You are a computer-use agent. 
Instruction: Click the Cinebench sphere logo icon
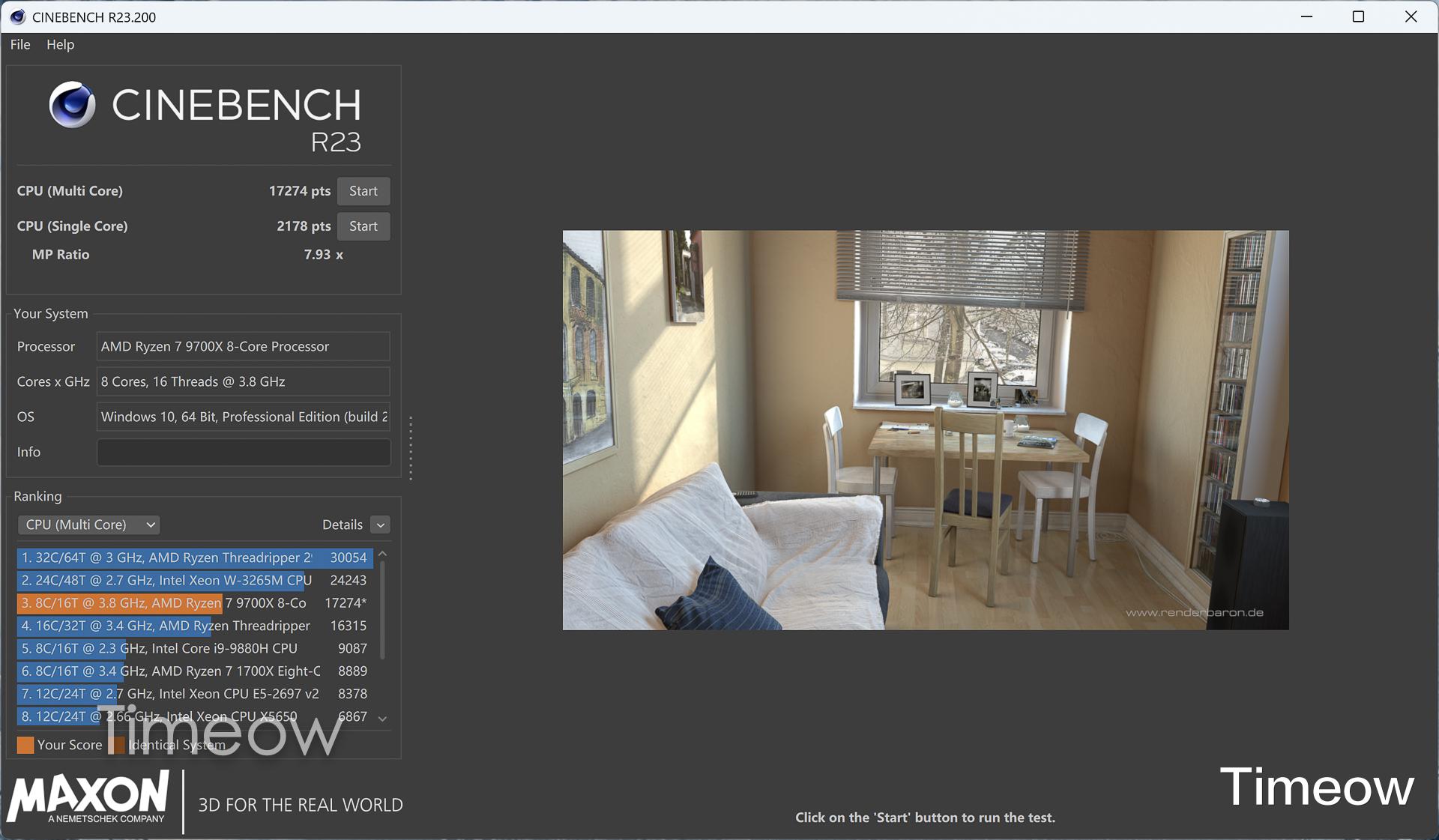click(x=72, y=105)
